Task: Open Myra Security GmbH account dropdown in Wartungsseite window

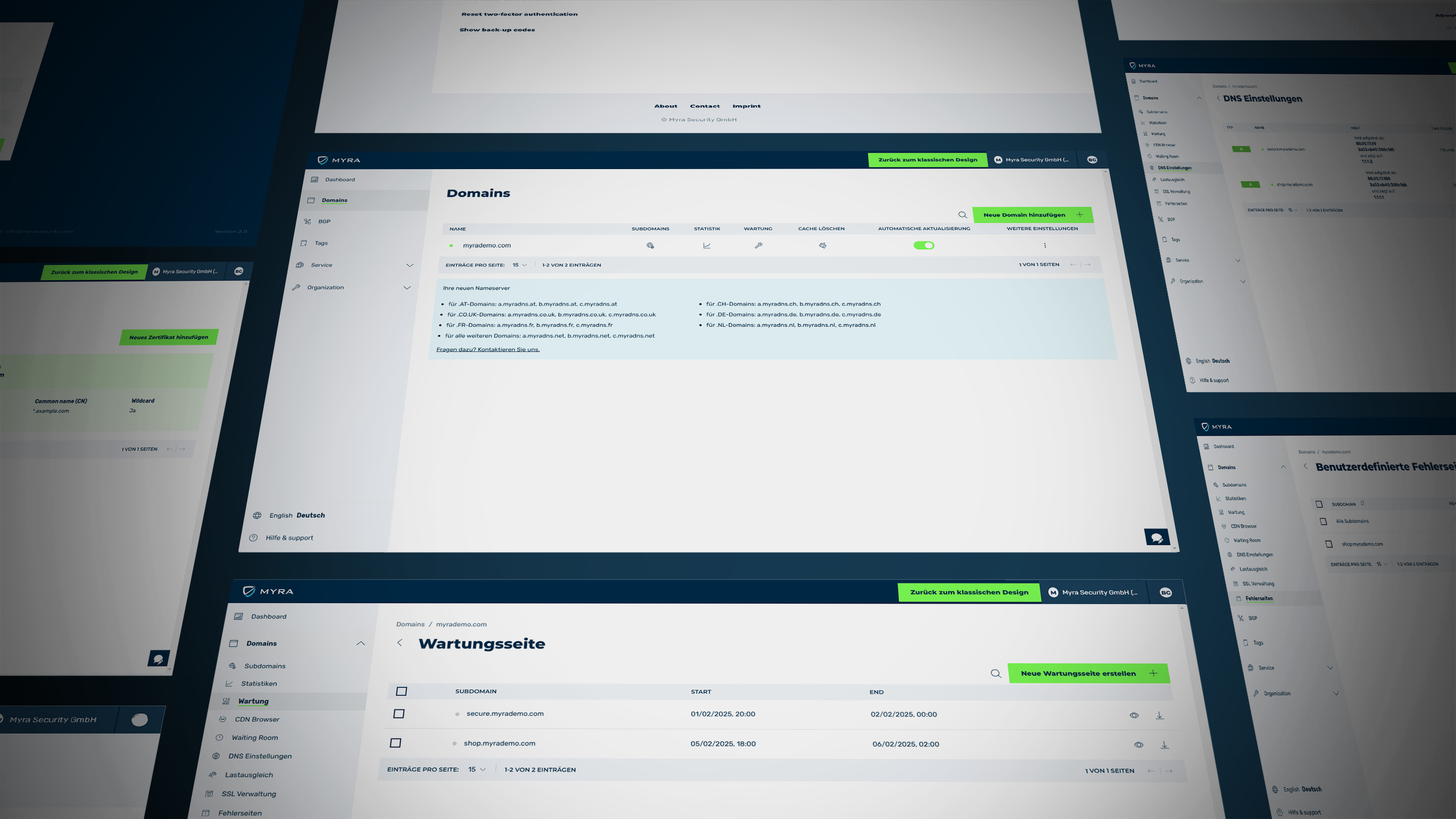Action: (1094, 592)
